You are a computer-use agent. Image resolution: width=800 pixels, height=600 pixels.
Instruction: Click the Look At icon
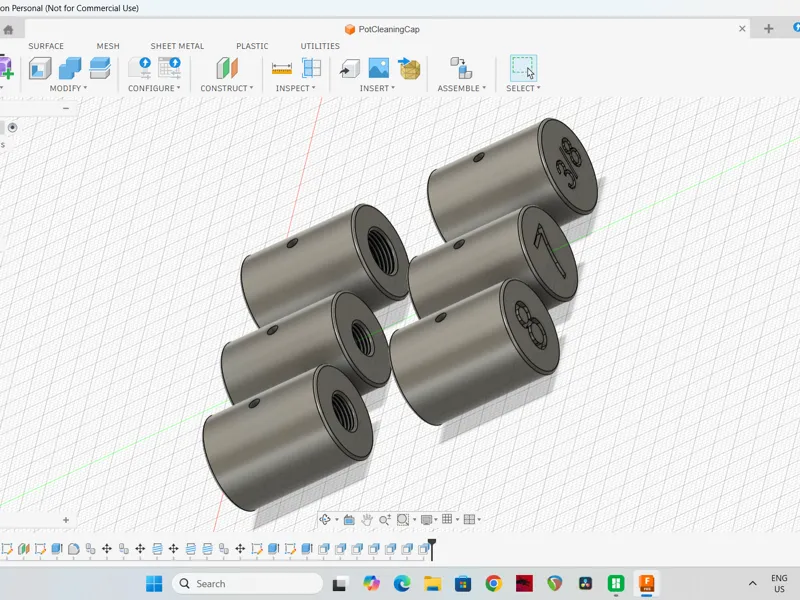349,519
